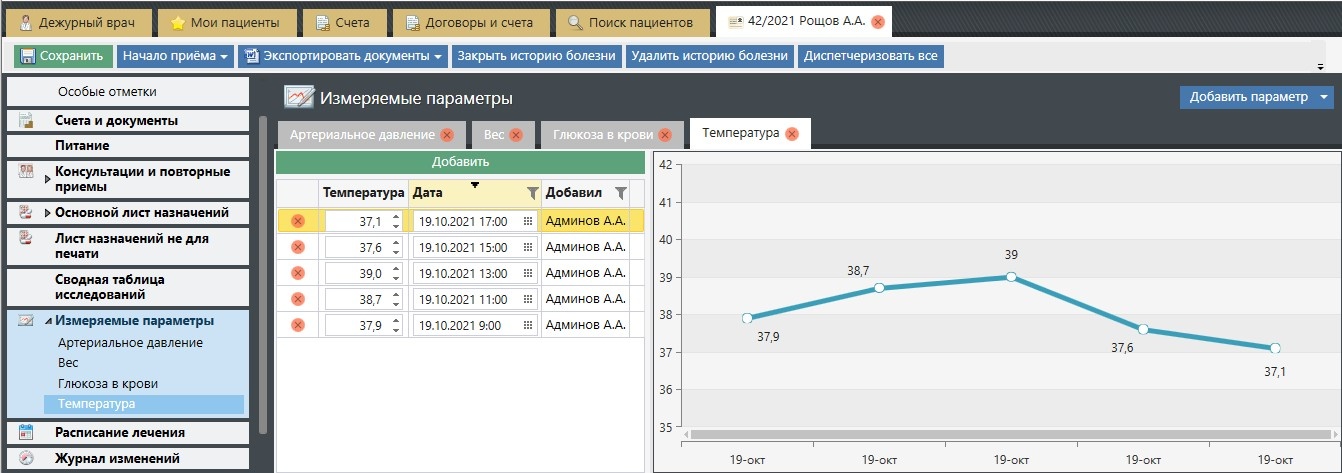The image size is (1342, 473).
Task: Open Журнал изменений section
Action: coord(118,459)
